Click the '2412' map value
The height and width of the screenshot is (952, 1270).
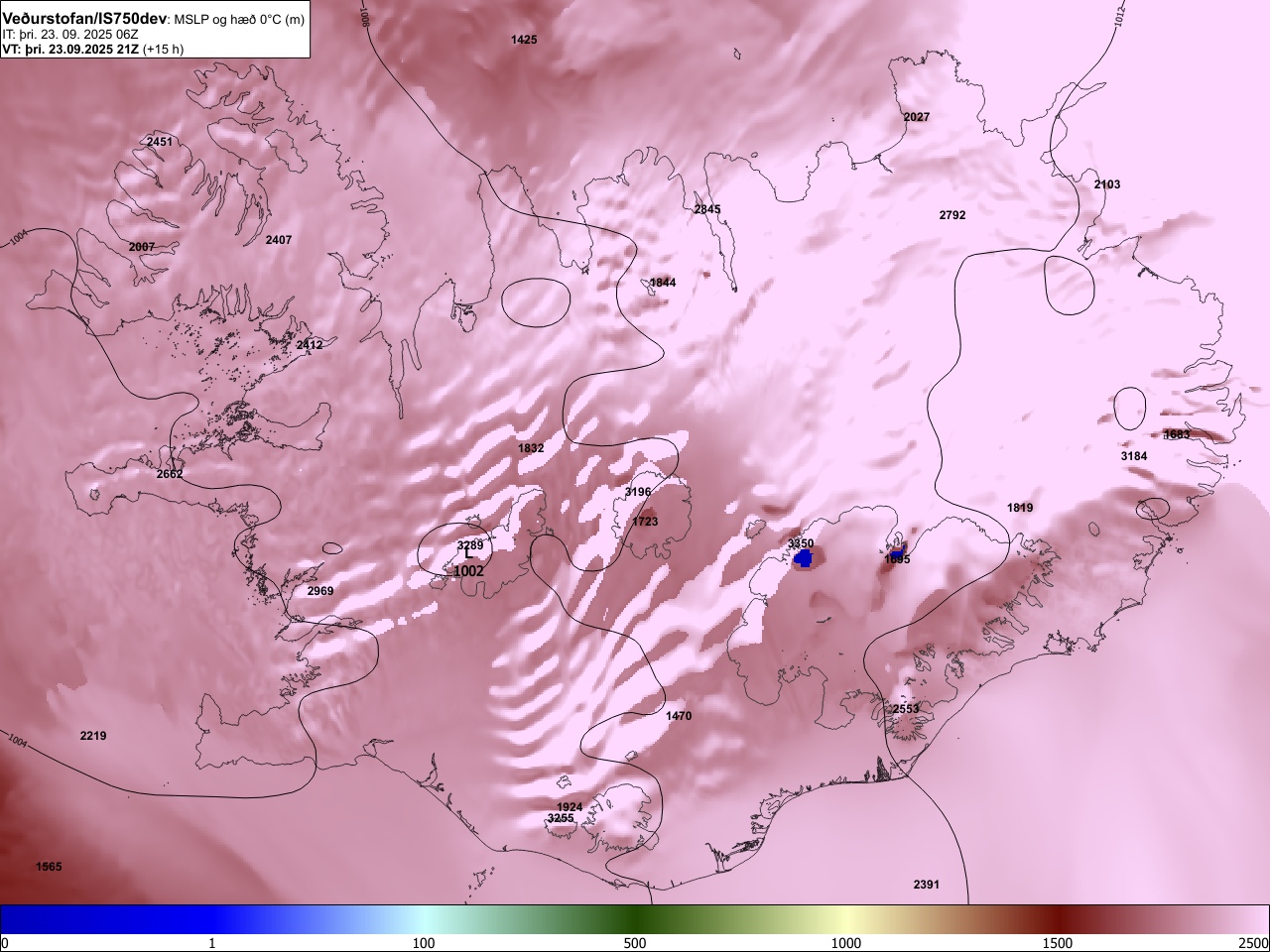click(x=310, y=345)
